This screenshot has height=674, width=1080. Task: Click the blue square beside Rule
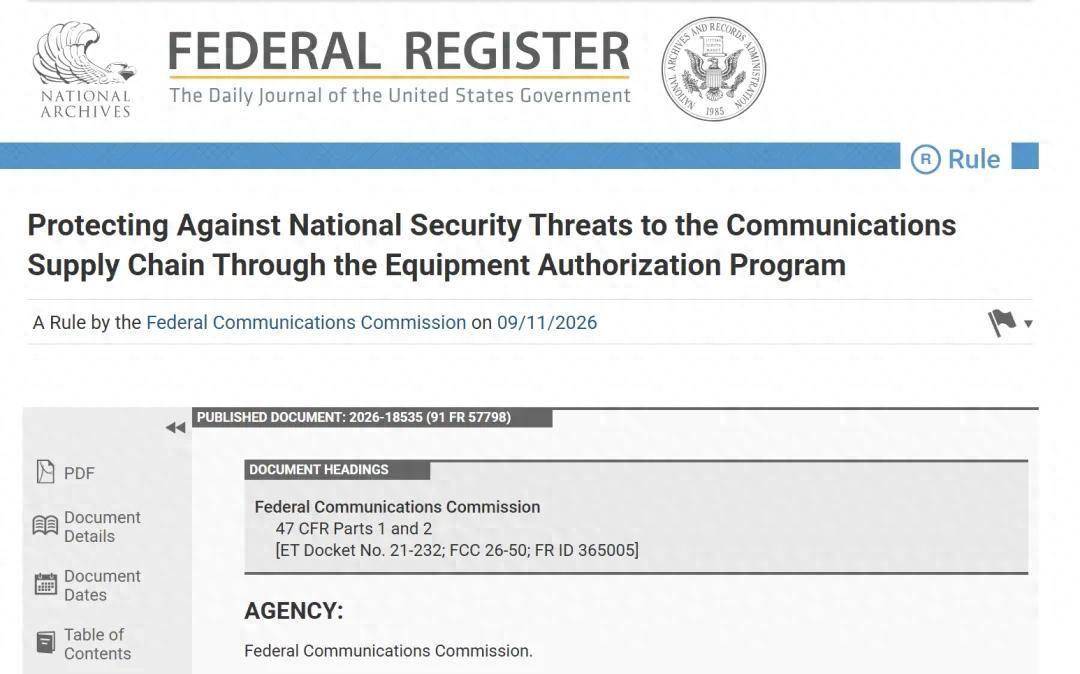click(1025, 156)
